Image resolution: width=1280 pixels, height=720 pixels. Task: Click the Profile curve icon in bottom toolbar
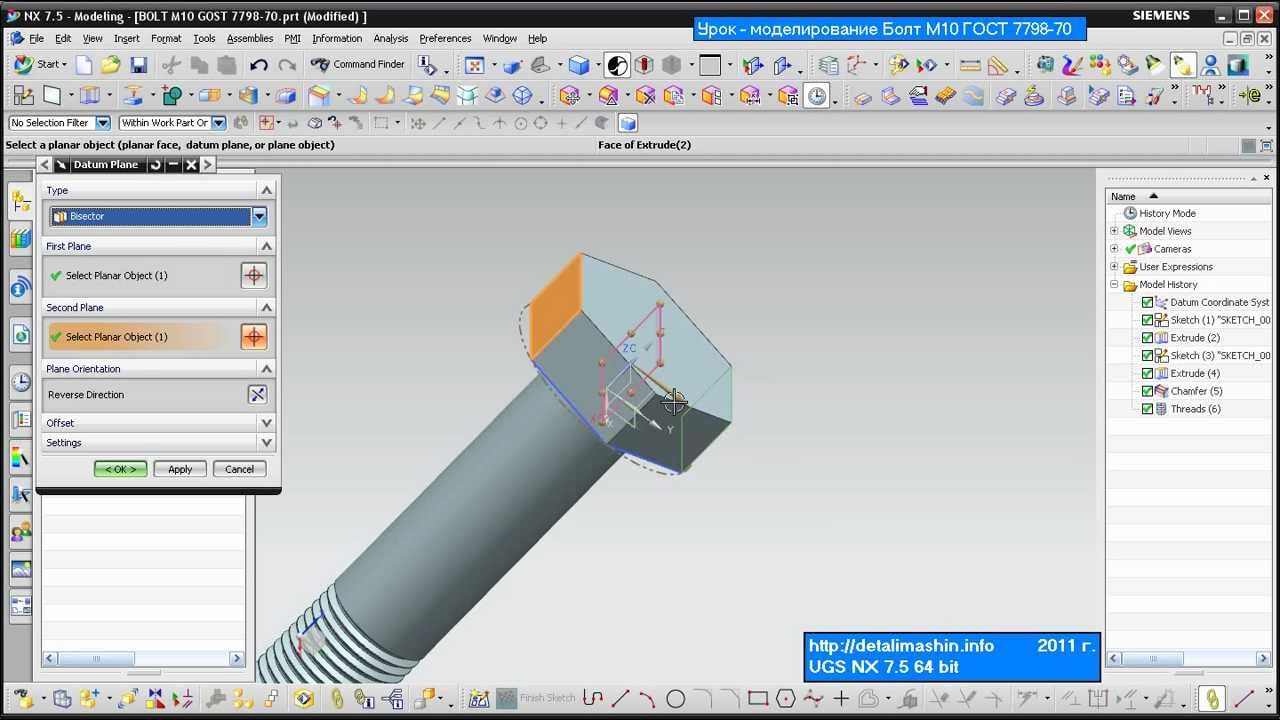pyautogui.click(x=593, y=698)
